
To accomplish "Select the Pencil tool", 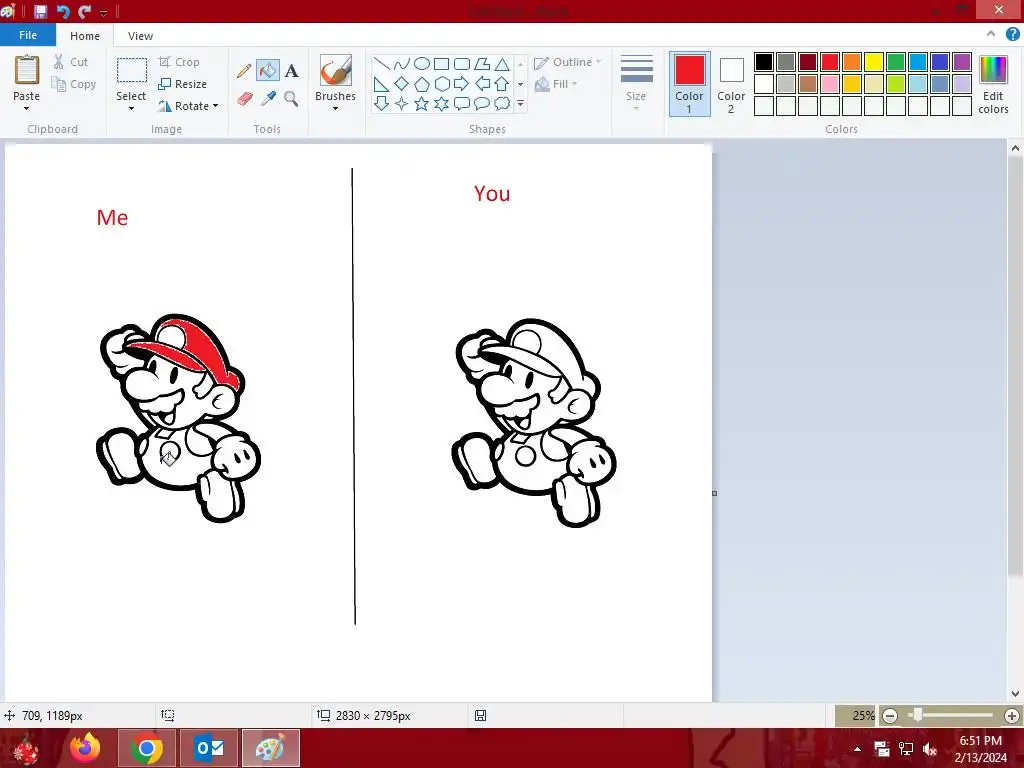I will 244,71.
